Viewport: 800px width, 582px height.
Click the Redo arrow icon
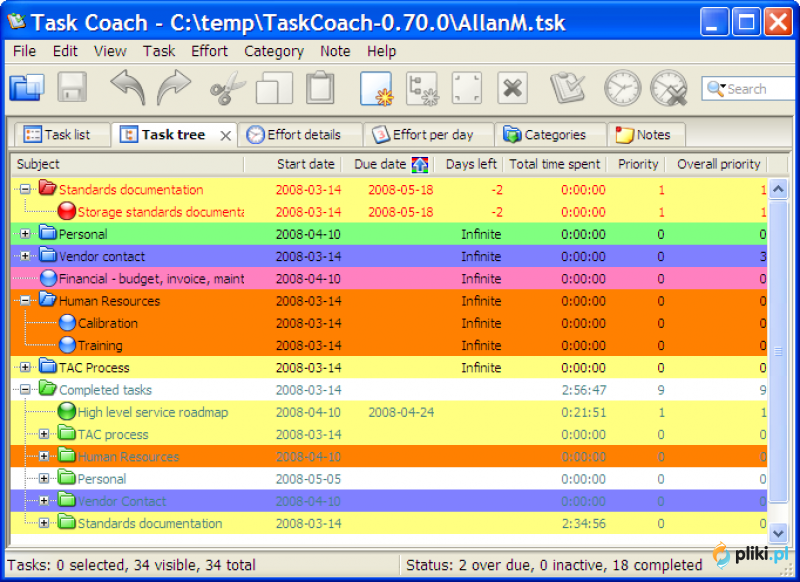[173, 88]
